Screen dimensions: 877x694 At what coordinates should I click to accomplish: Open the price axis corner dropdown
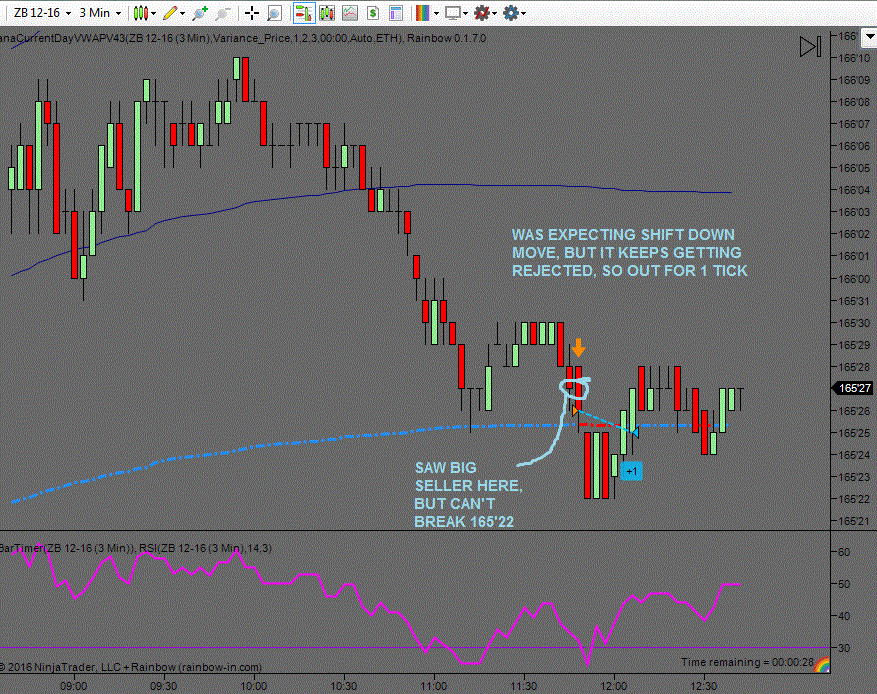869,37
